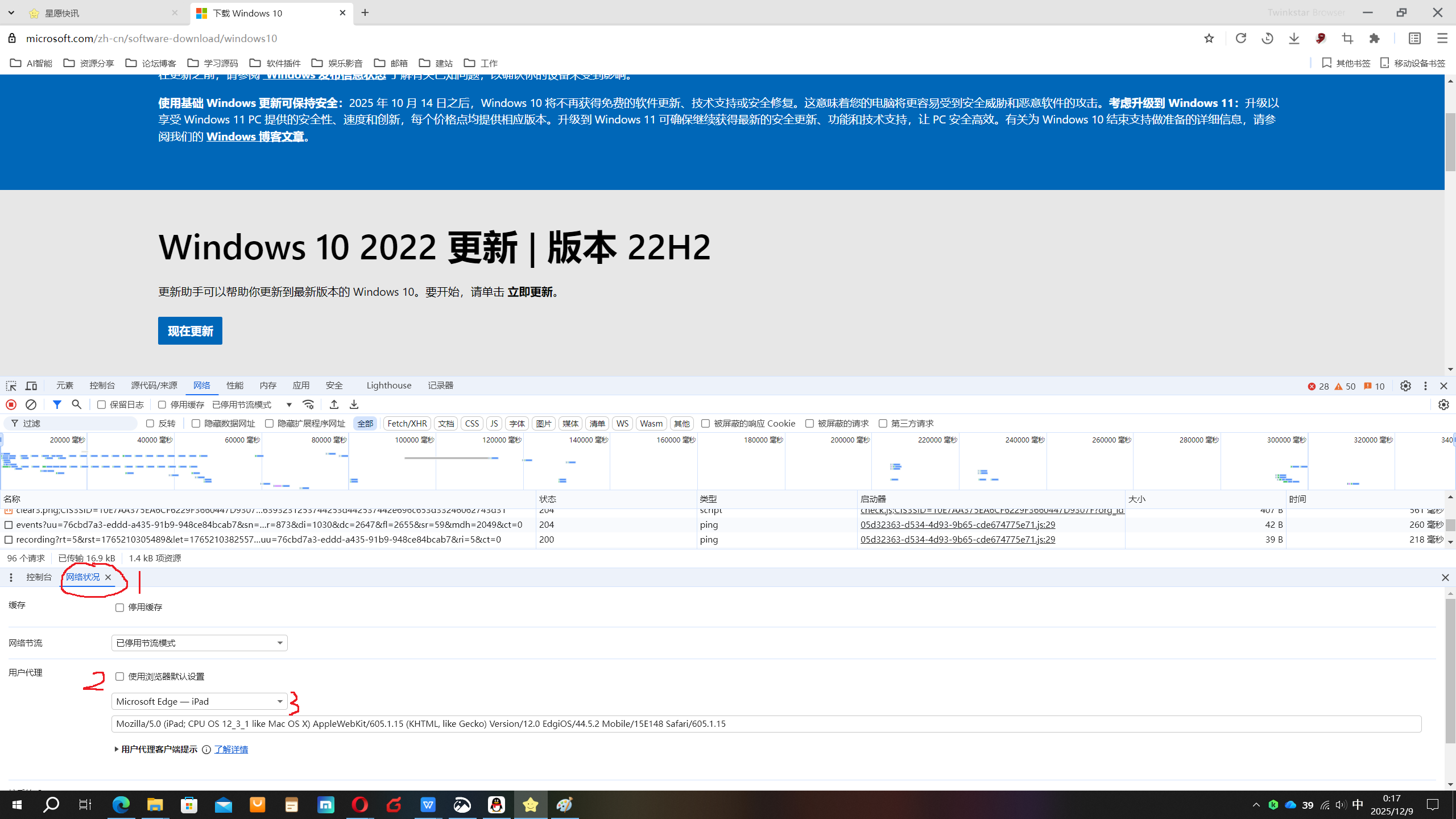
Task: Click the inspect element picker icon
Action: click(x=11, y=386)
